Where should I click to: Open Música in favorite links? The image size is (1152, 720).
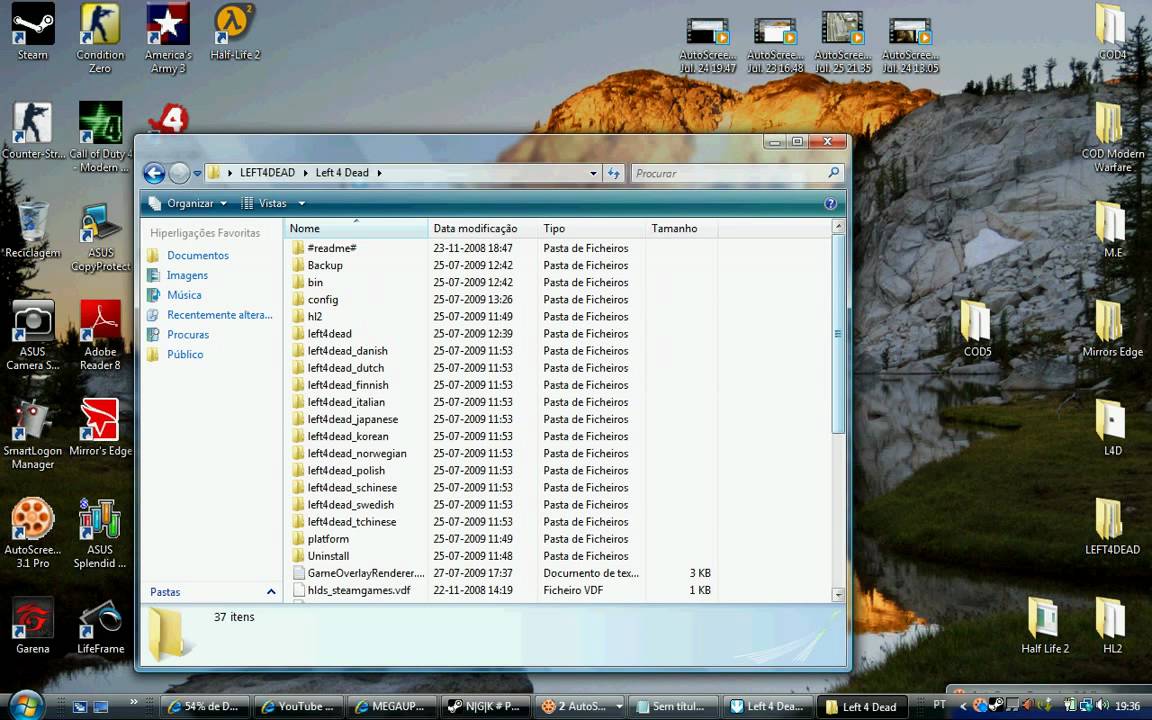click(x=184, y=295)
